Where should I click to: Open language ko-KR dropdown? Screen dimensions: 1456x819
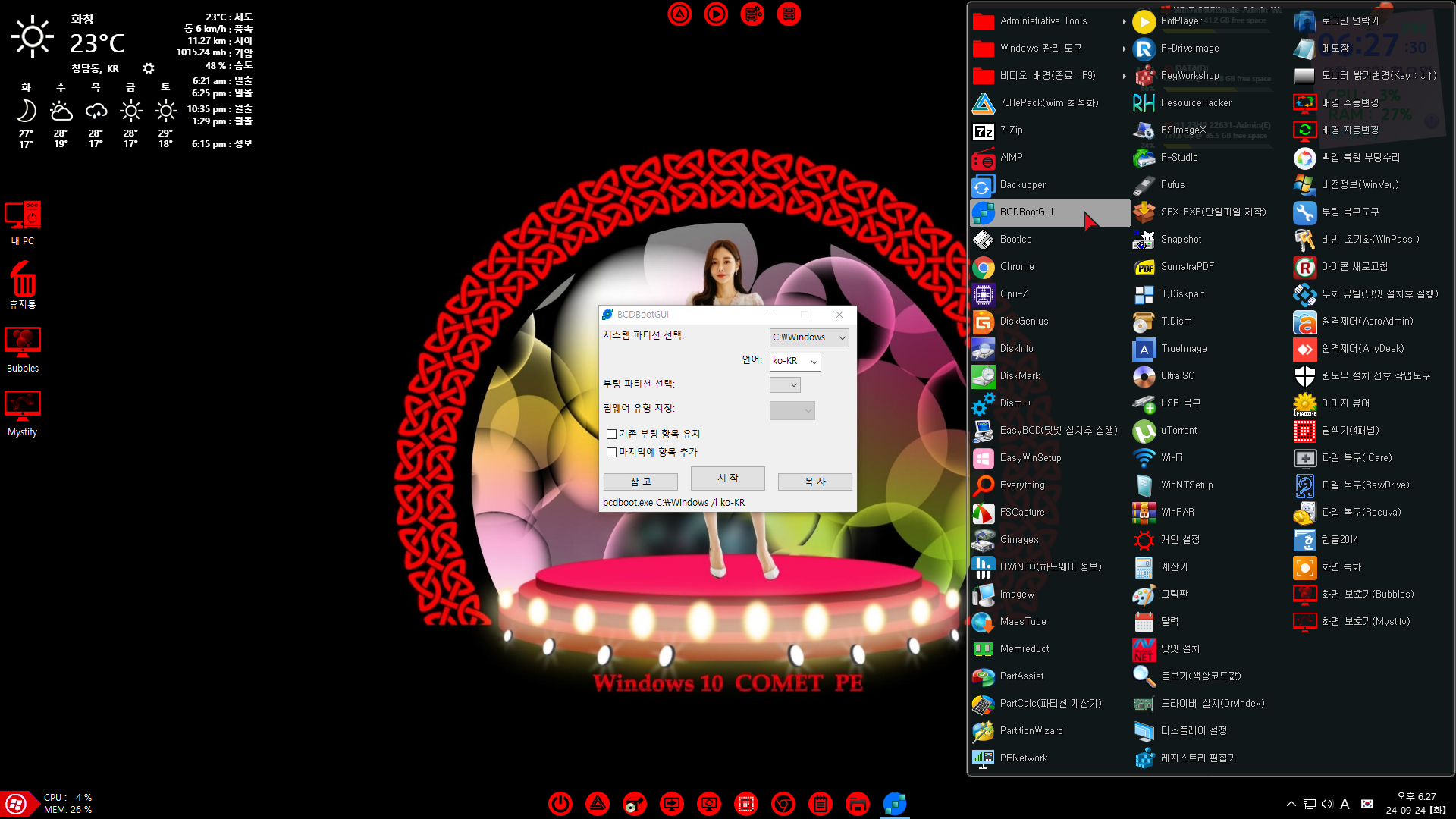tap(795, 362)
